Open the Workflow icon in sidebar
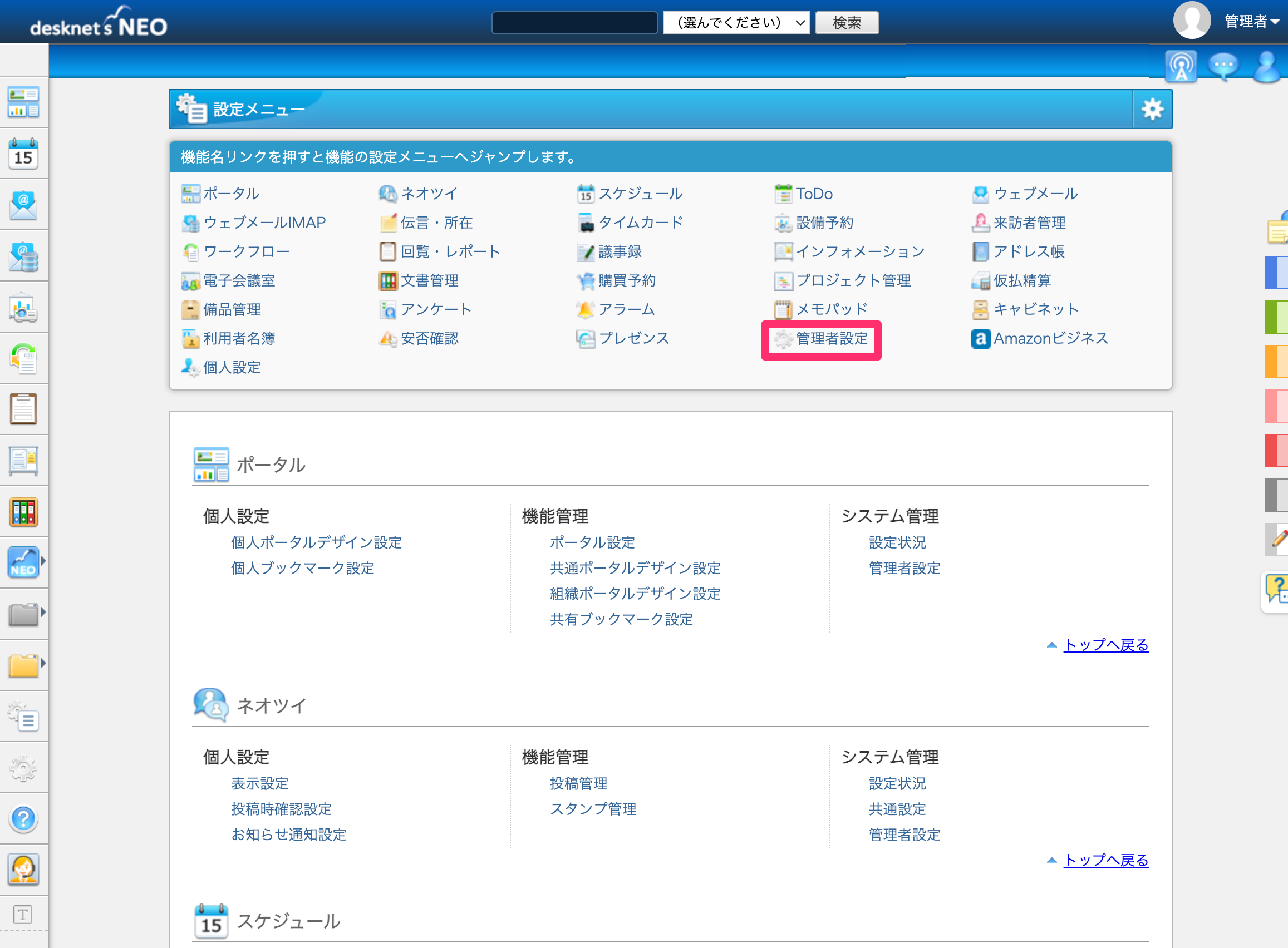1288x948 pixels. click(x=23, y=358)
